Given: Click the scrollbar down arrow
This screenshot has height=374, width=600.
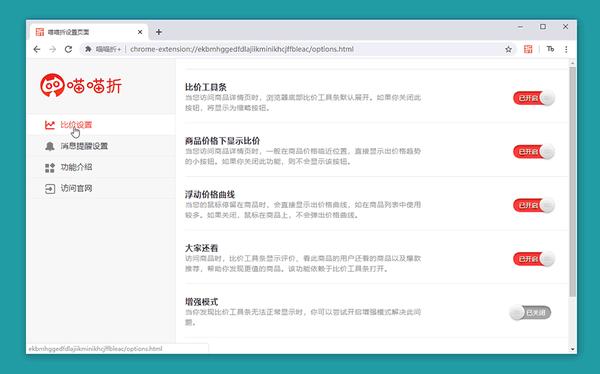Looking at the screenshot, I should [572, 349].
